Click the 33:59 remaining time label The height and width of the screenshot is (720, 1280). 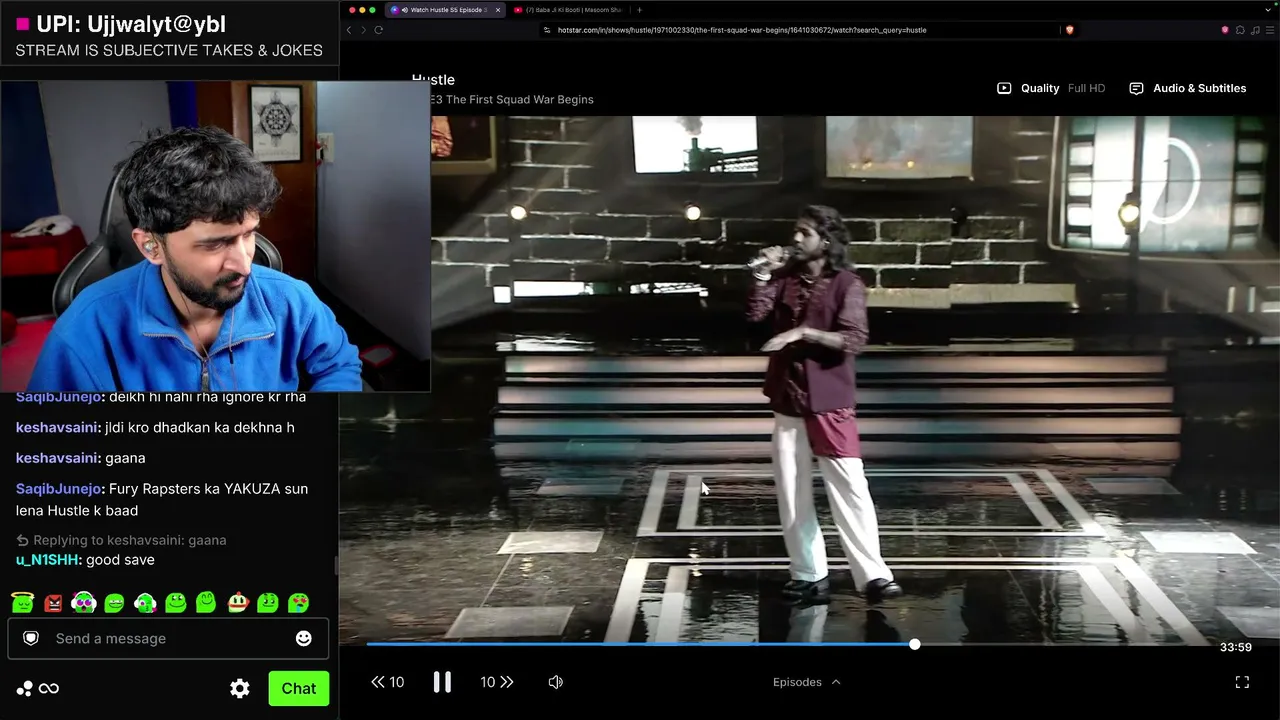pos(1236,647)
